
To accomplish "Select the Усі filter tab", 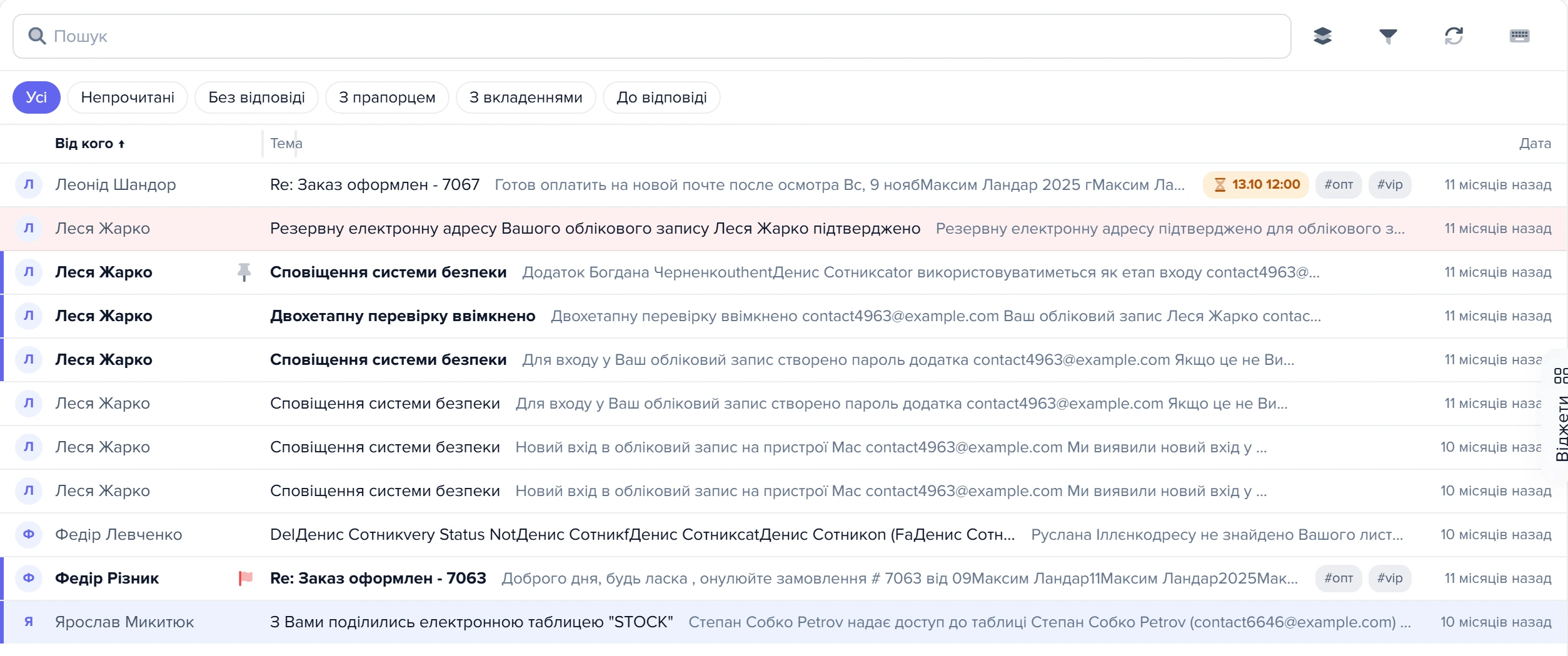I will [x=36, y=97].
